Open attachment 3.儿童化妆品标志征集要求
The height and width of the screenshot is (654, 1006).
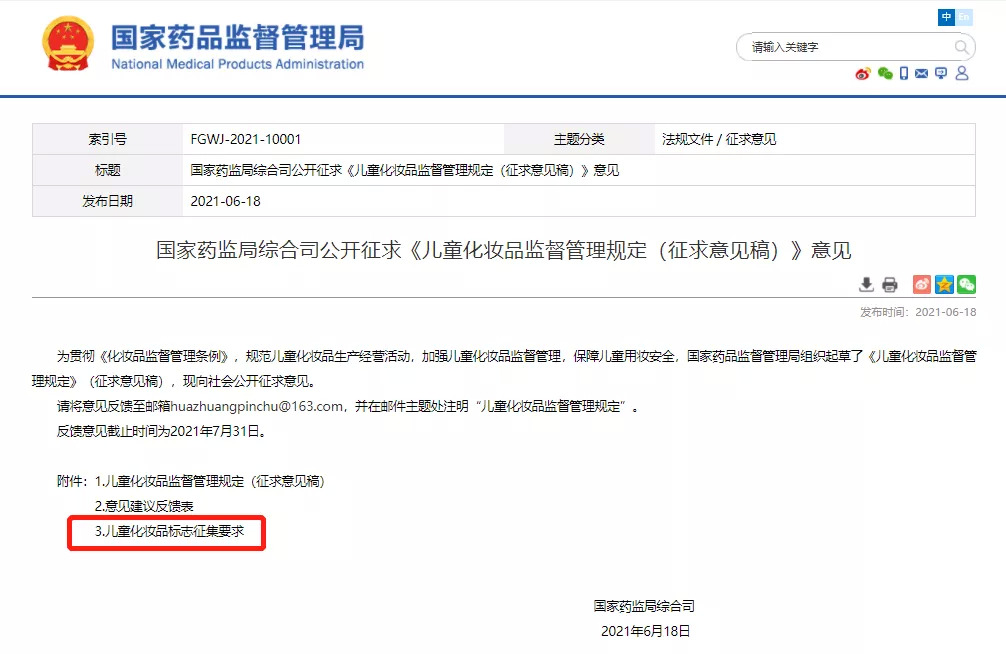click(169, 531)
